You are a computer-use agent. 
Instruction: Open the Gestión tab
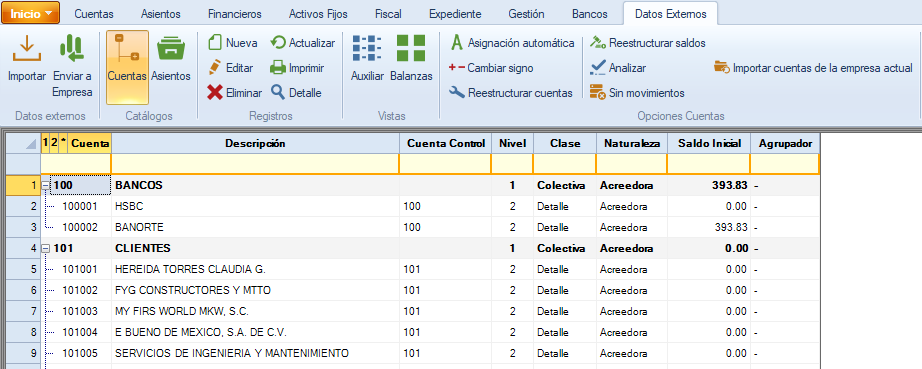pyautogui.click(x=526, y=14)
